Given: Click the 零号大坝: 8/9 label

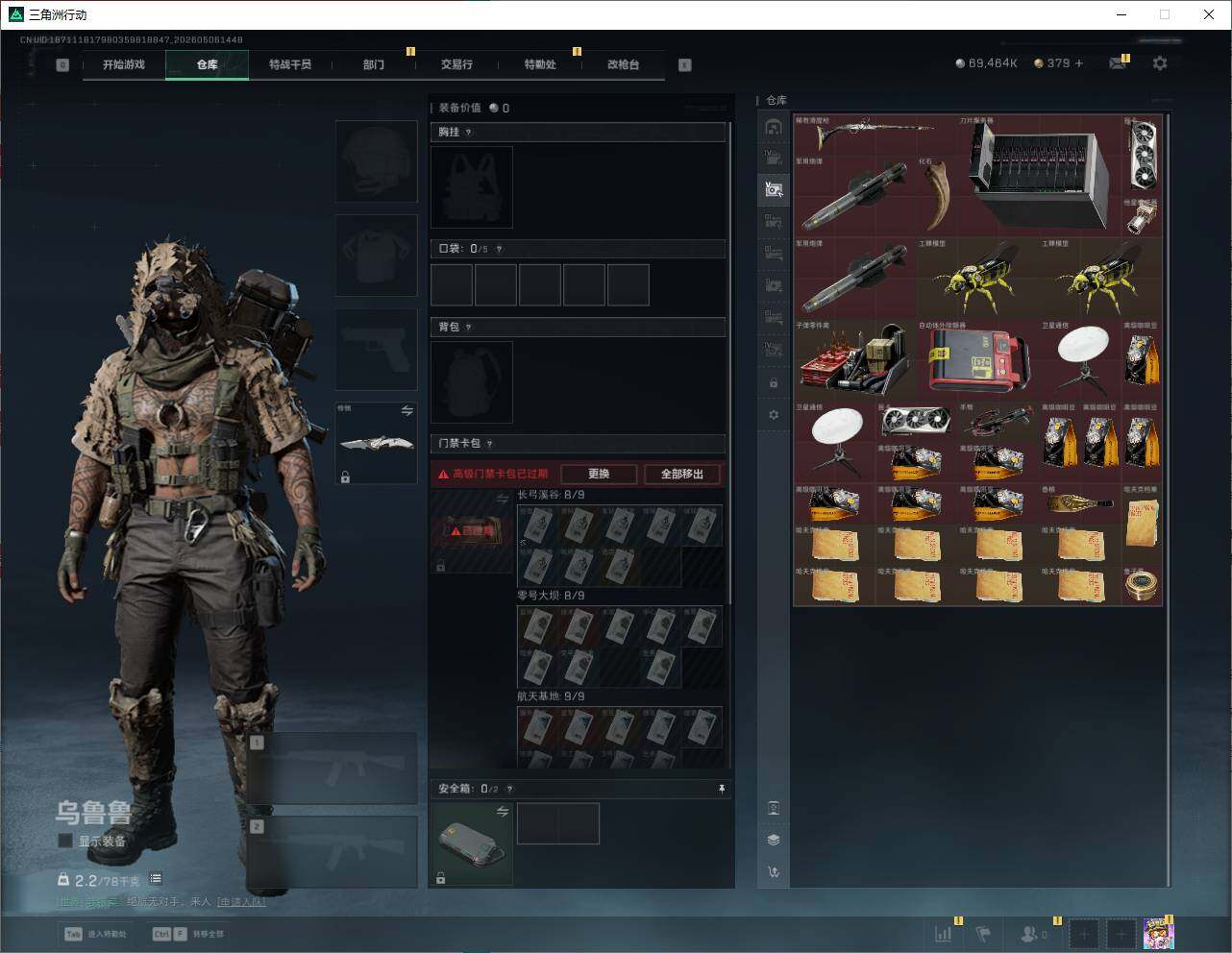Looking at the screenshot, I should (551, 596).
